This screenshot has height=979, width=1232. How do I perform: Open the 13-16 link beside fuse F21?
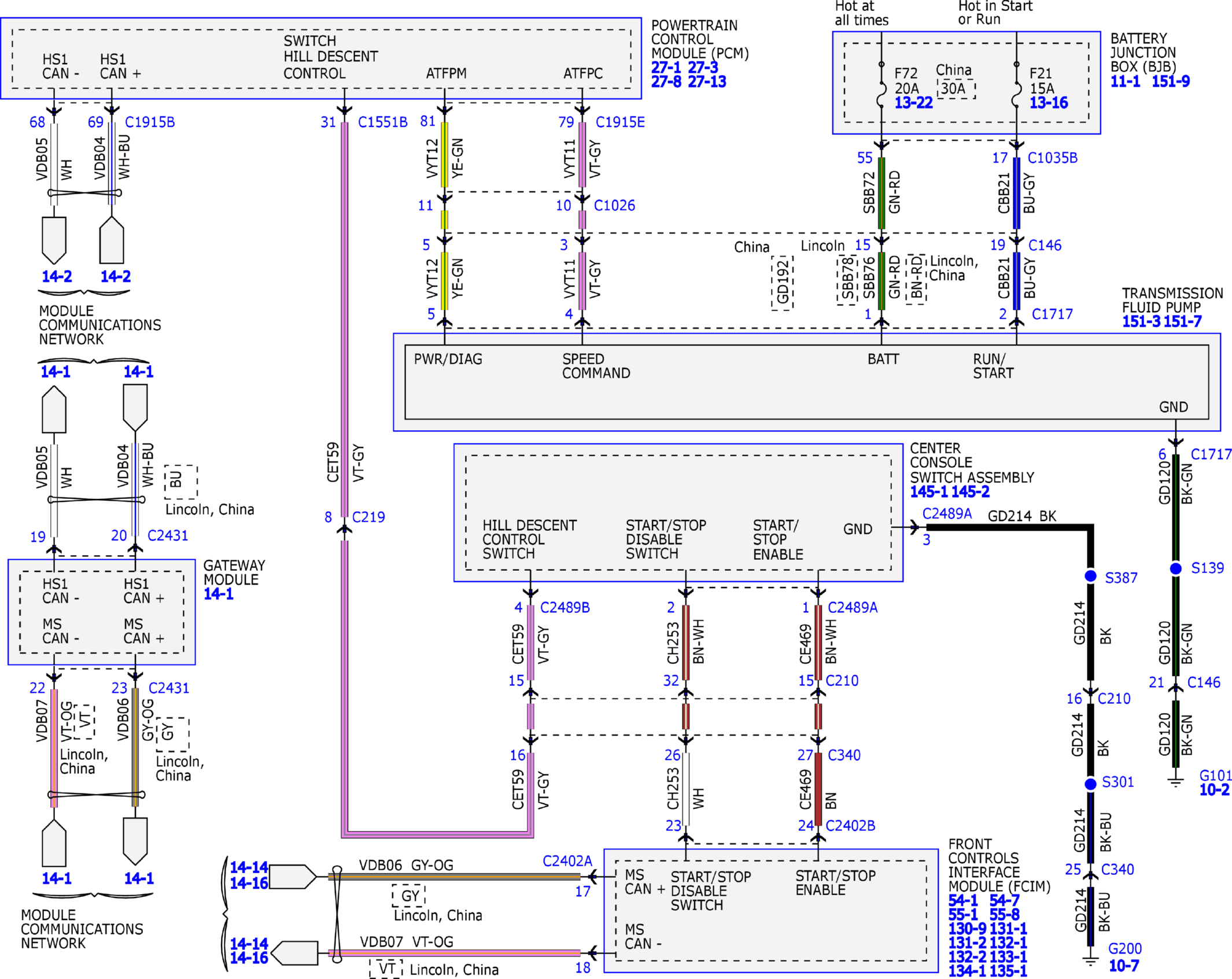pyautogui.click(x=1049, y=103)
